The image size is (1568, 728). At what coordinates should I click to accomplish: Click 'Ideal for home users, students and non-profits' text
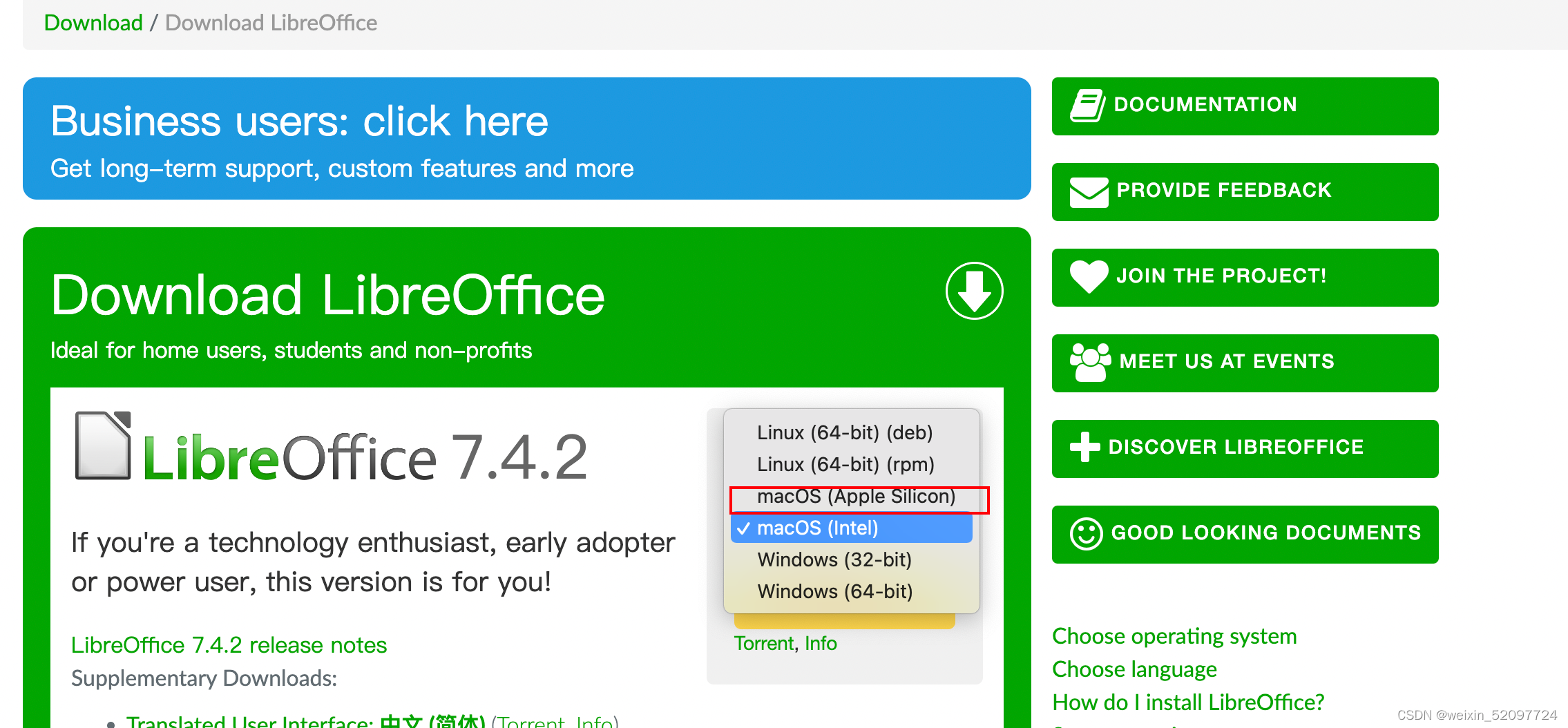tap(291, 350)
